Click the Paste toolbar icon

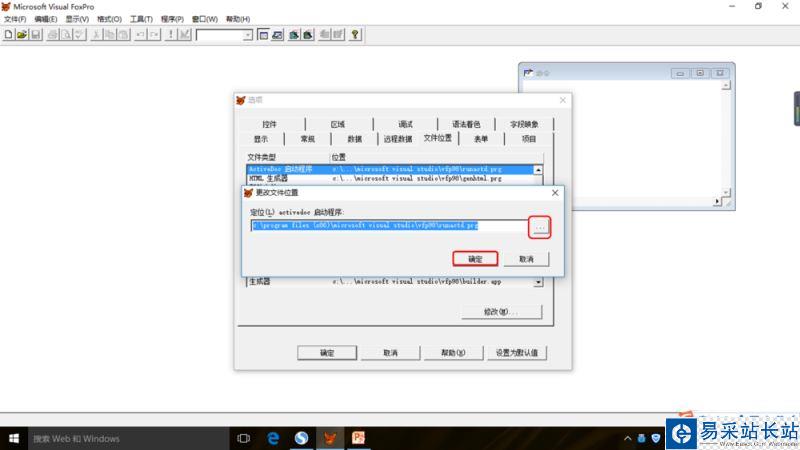tap(123, 35)
